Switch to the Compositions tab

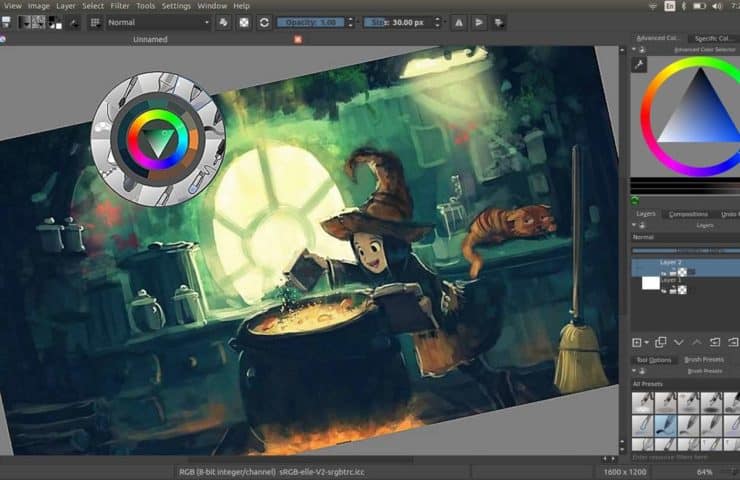tap(688, 214)
